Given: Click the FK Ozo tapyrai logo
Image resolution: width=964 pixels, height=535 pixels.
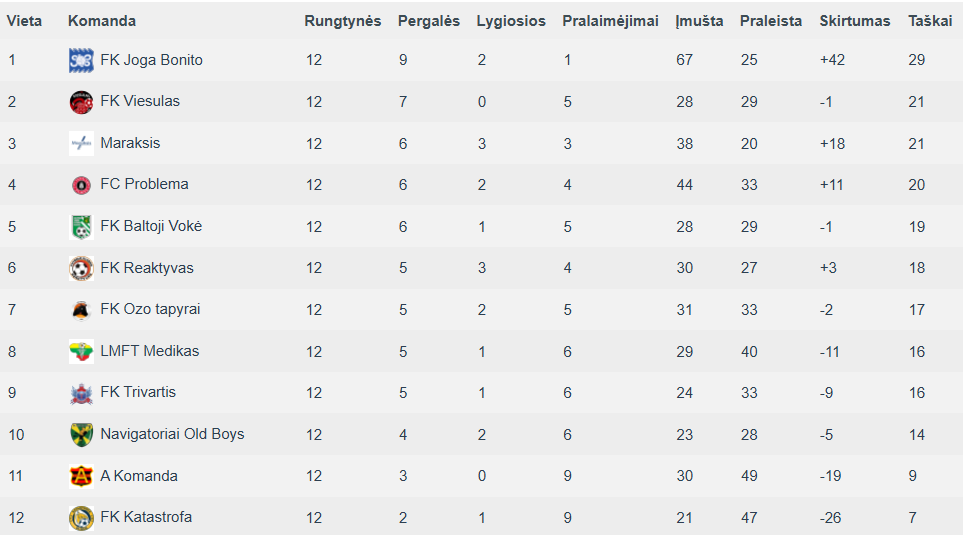Looking at the screenshot, I should click(81, 309).
